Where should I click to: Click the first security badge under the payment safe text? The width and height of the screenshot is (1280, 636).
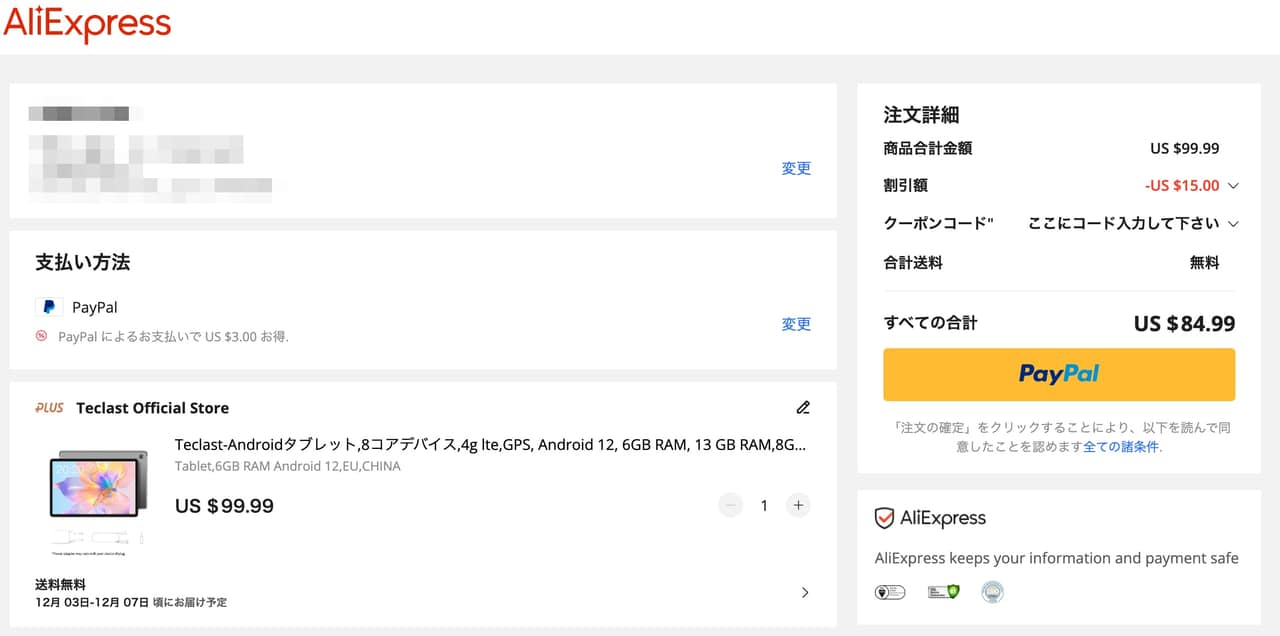889,592
